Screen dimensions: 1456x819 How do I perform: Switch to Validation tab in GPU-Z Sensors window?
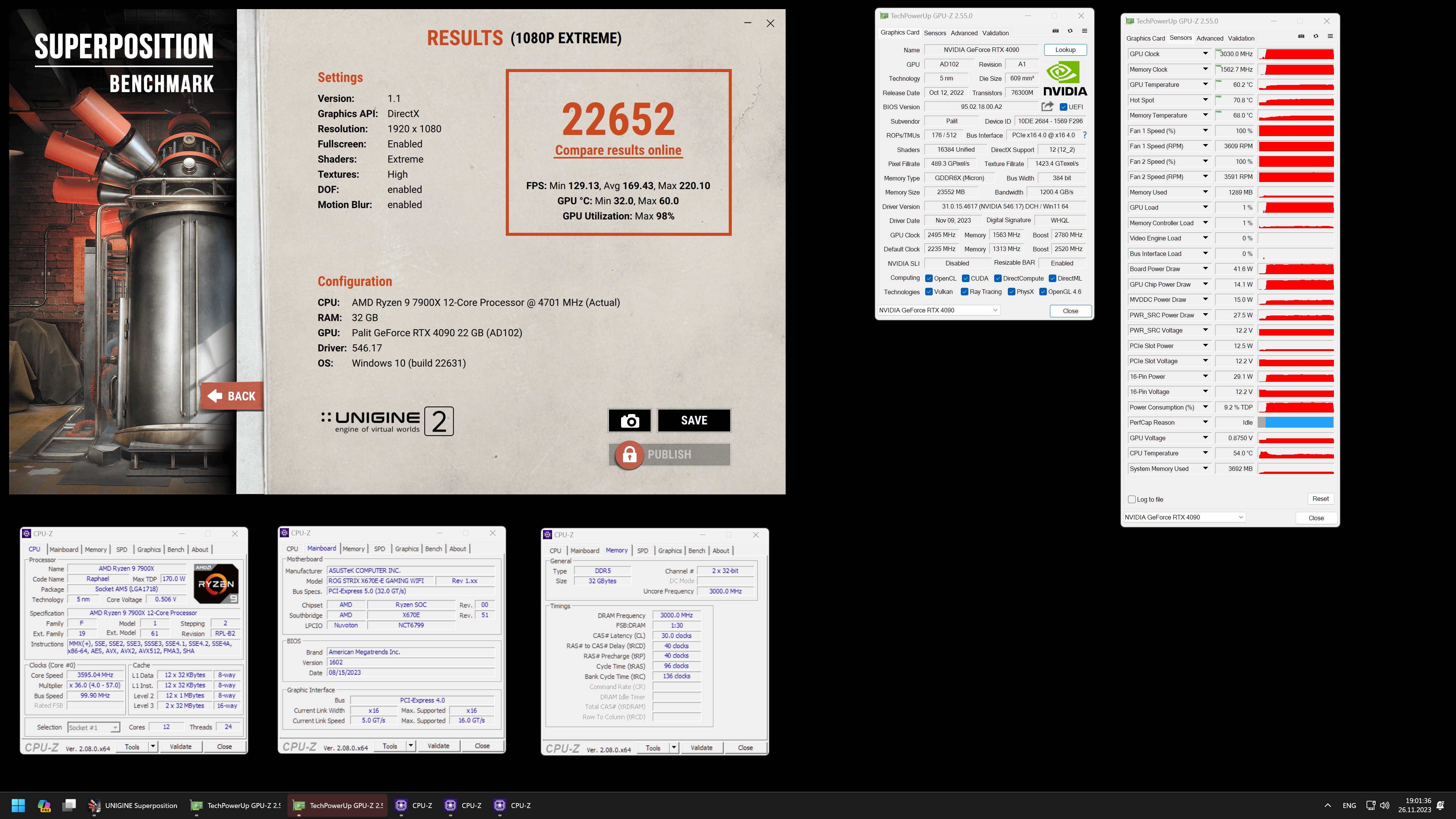click(1241, 38)
